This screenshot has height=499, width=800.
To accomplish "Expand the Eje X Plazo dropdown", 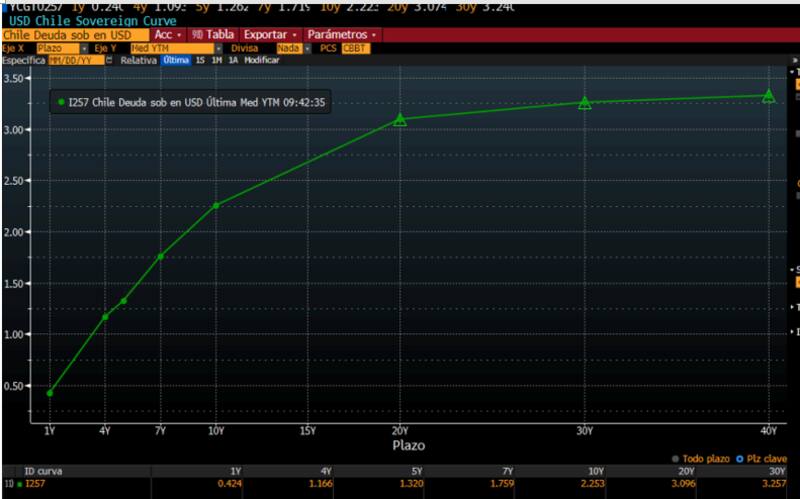I will (60, 48).
